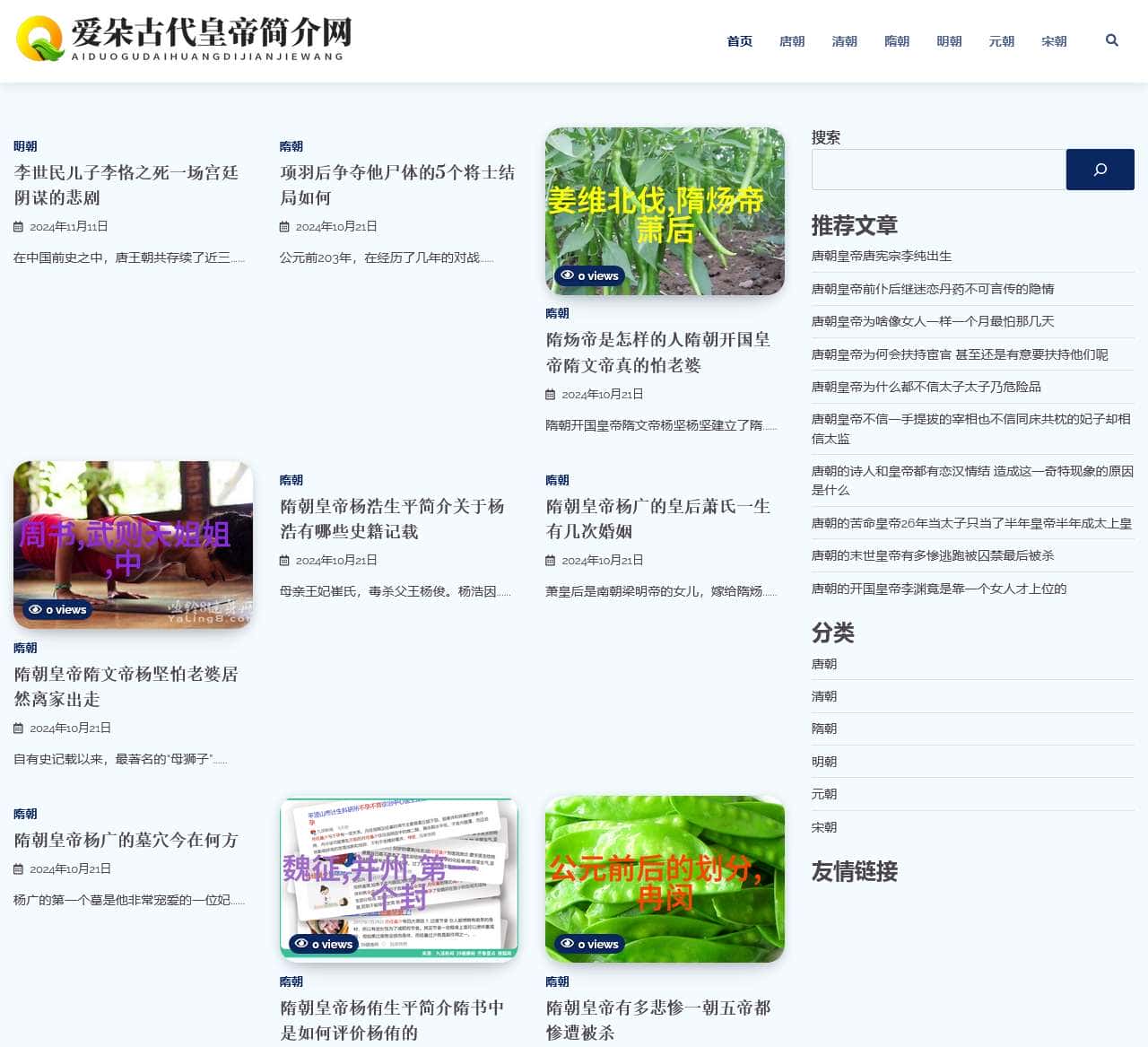Click the recommended article 唐朝皇帝唐宪宗李纯出生

[883, 256]
